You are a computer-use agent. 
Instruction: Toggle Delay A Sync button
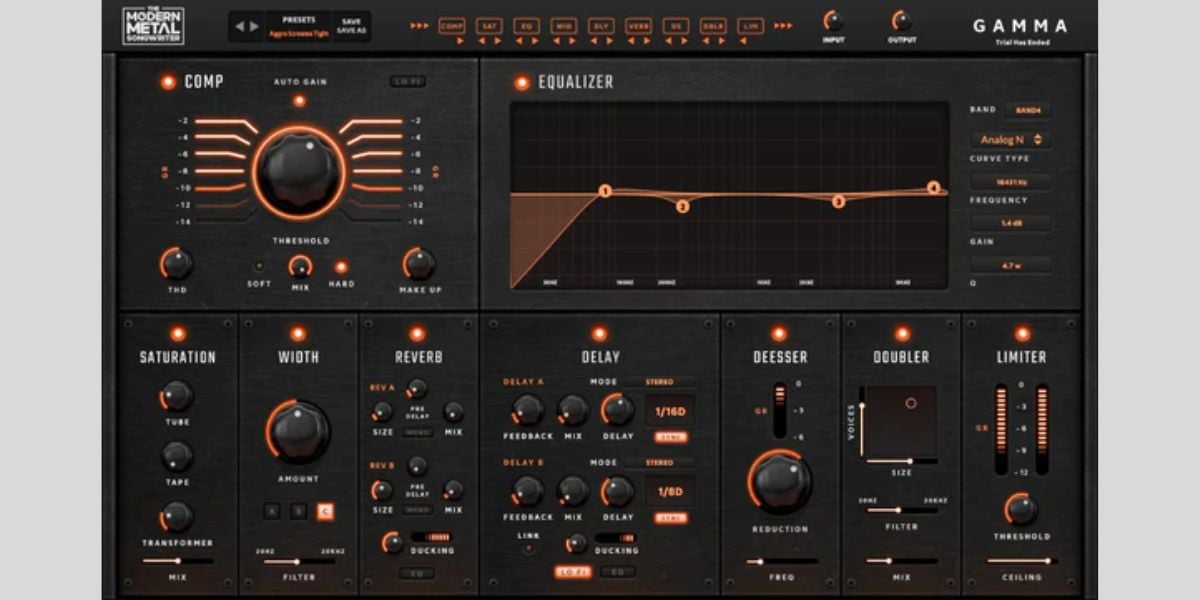pos(671,437)
